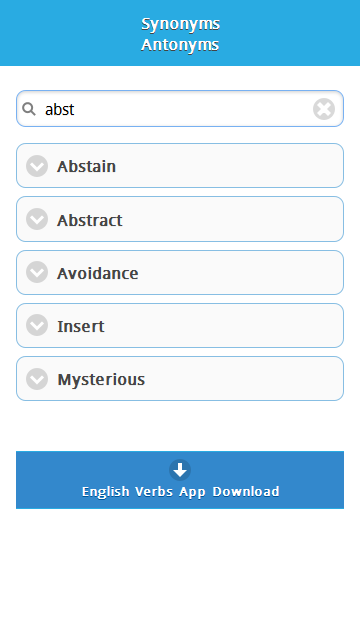Click the magnifying glass search icon
The width and height of the screenshot is (360, 640).
[x=29, y=109]
